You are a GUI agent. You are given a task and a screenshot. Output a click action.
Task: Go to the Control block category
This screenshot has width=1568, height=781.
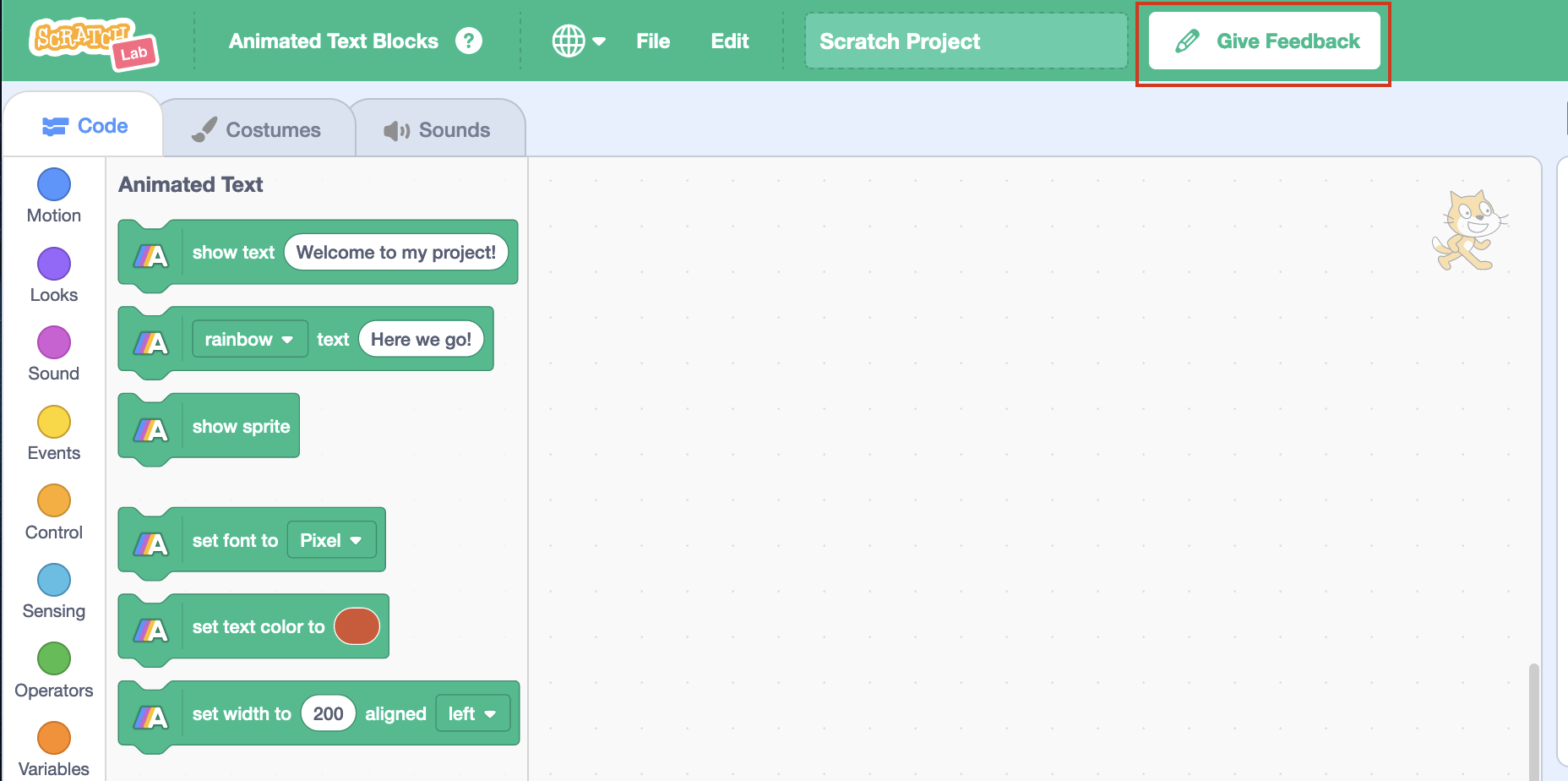point(54,501)
